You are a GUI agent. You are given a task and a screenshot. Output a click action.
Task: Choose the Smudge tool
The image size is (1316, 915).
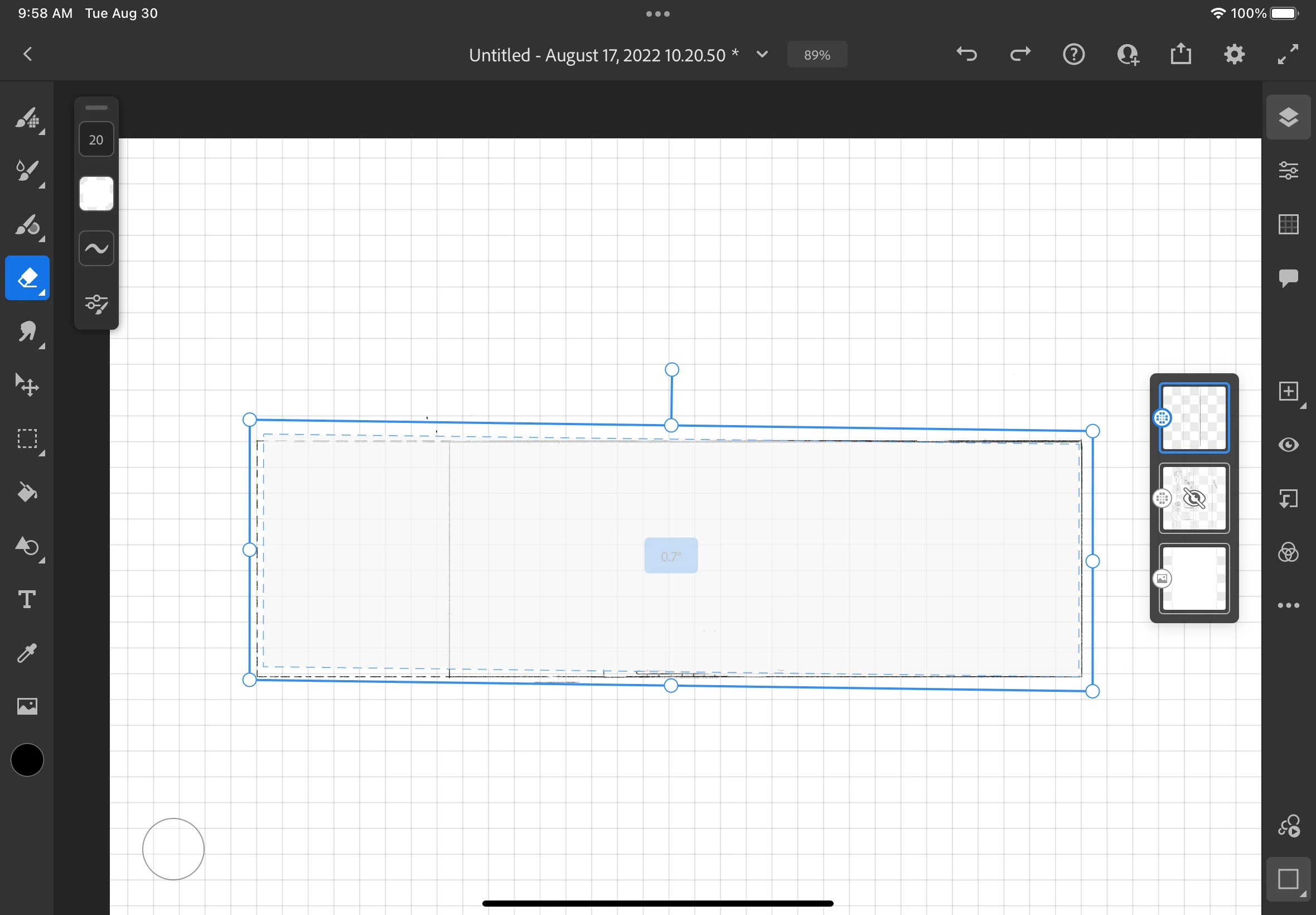(x=27, y=332)
